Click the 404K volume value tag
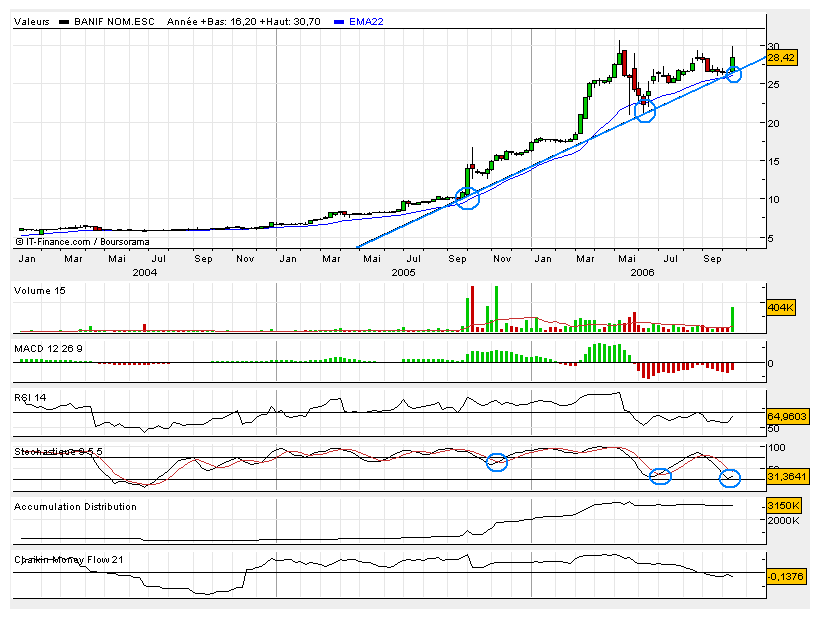Image resolution: width=827 pixels, height=617 pixels. 781,307
